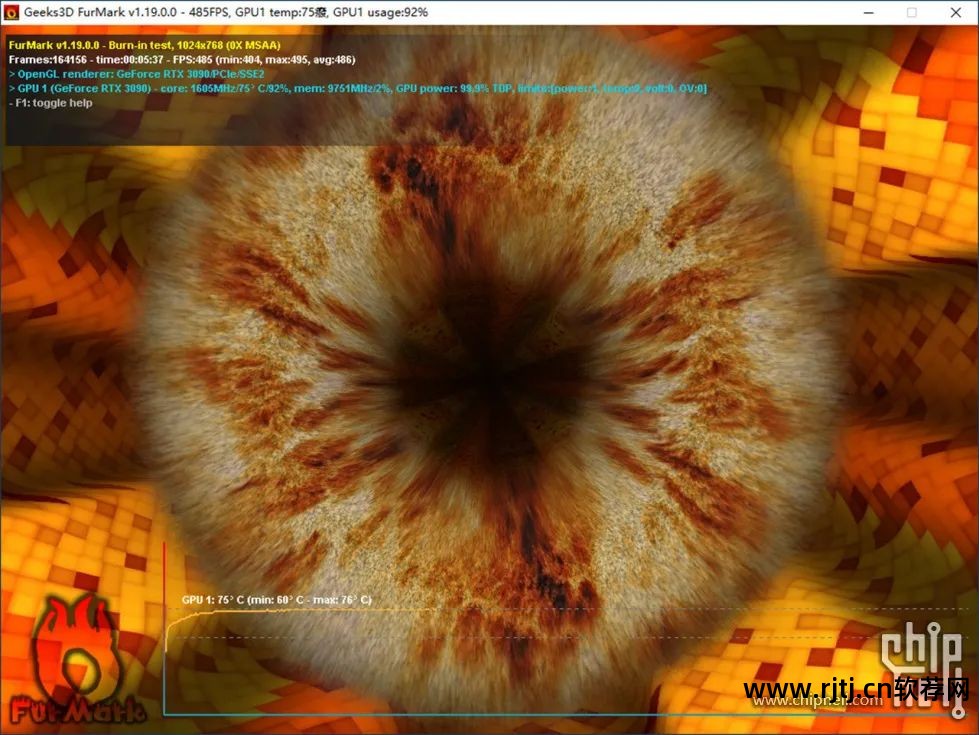
Task: Click the 'GPU 1 (GeForce RTX 3090)' core info line
Action: coord(358,88)
